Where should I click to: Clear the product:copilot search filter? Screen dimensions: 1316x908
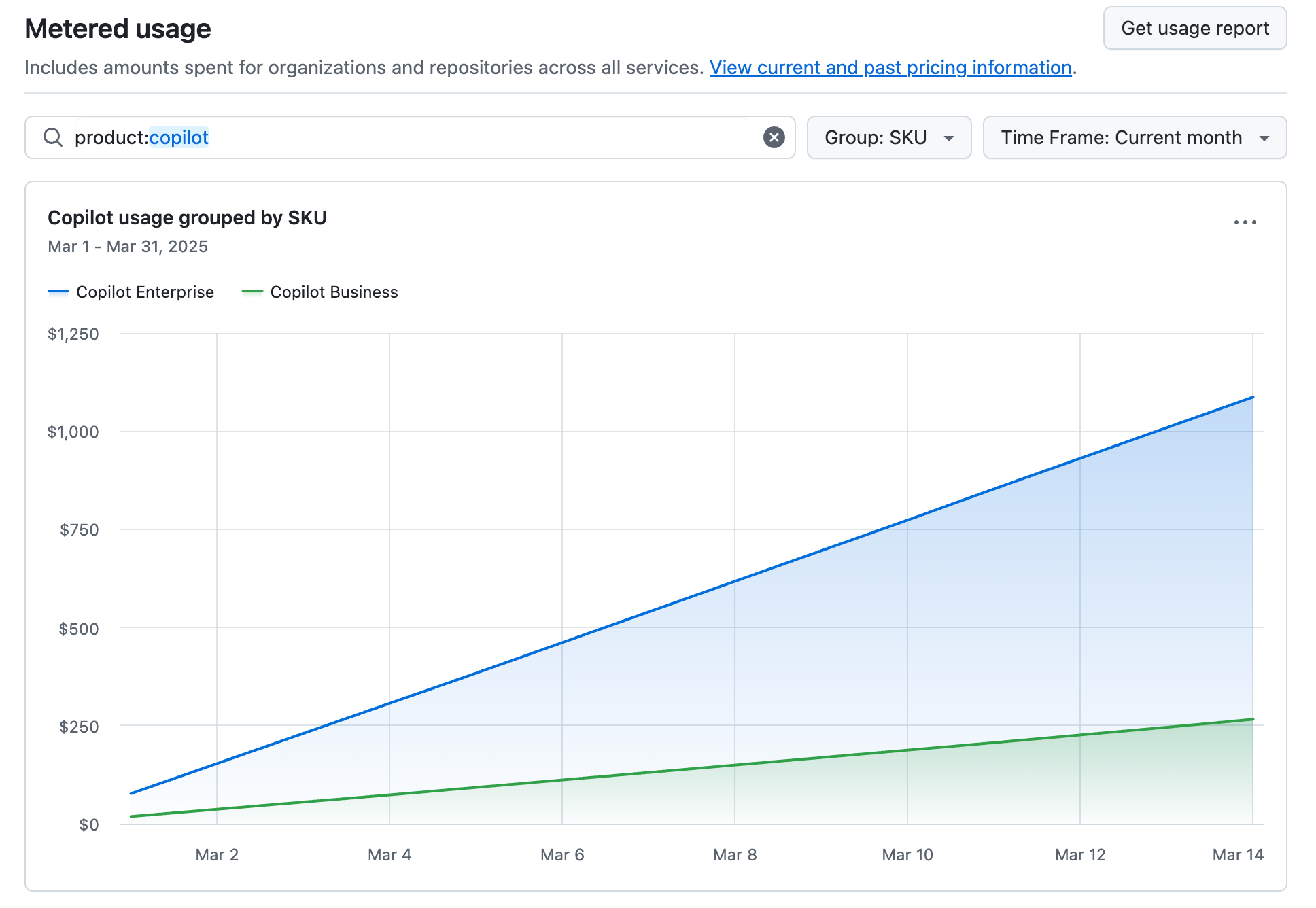click(x=774, y=137)
